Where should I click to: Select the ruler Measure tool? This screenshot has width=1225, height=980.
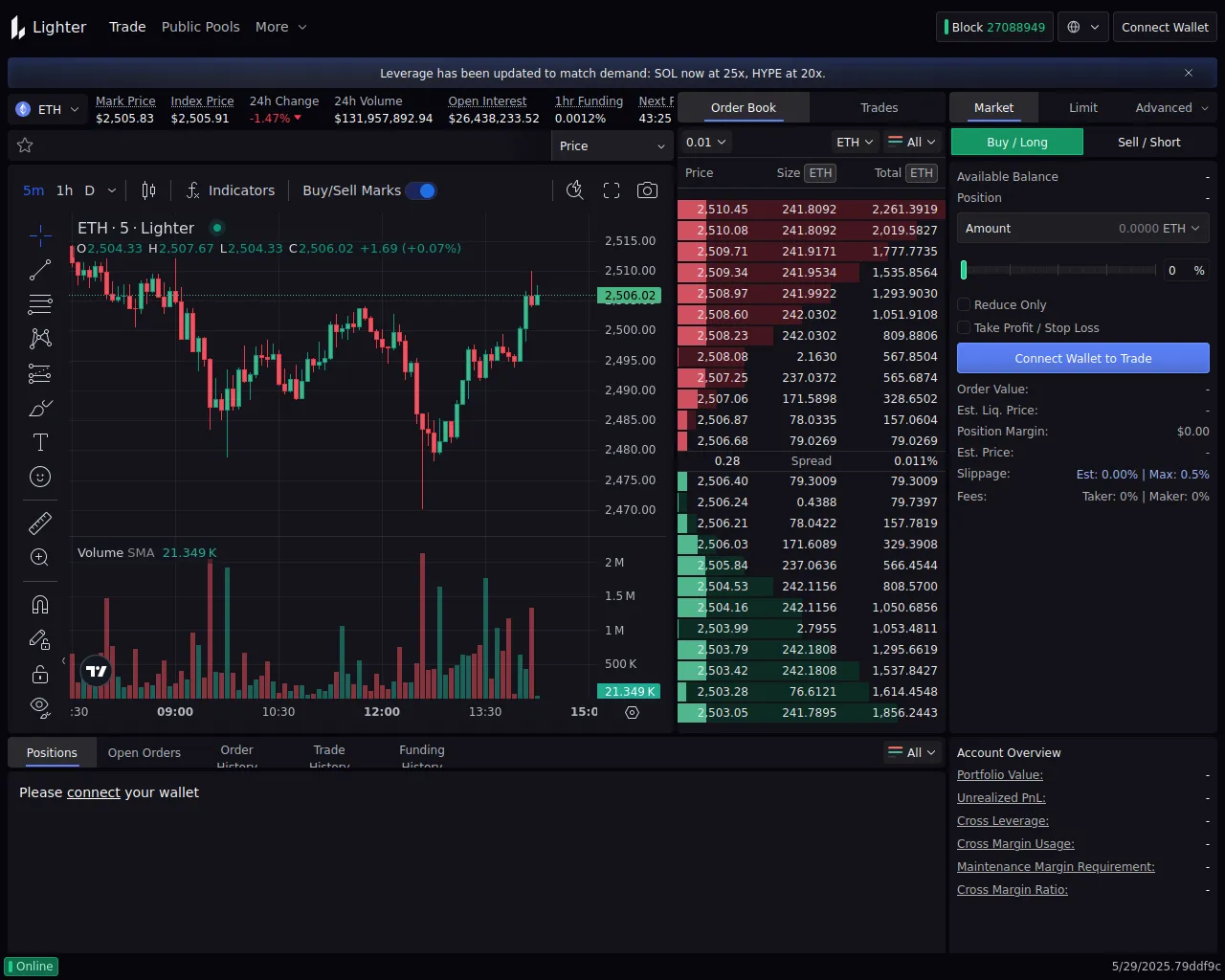point(40,523)
